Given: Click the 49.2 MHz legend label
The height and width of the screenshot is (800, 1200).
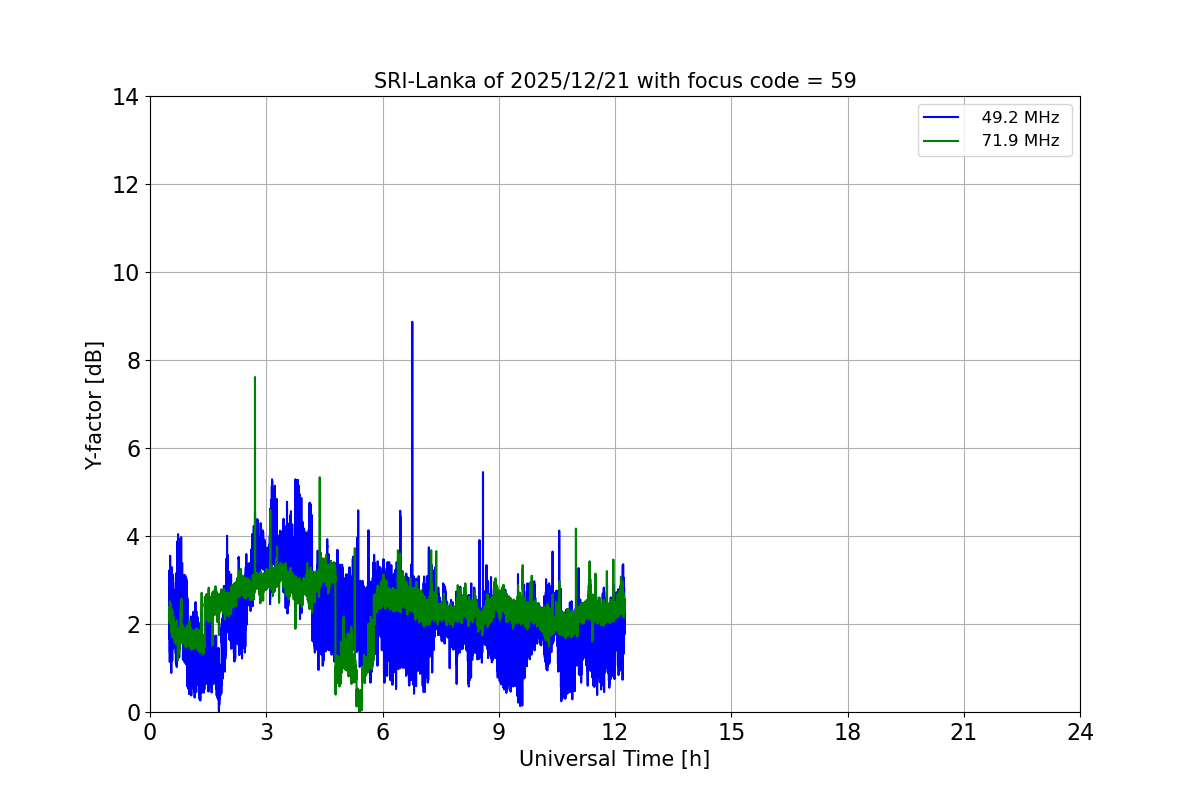Looking at the screenshot, I should click(1020, 118).
